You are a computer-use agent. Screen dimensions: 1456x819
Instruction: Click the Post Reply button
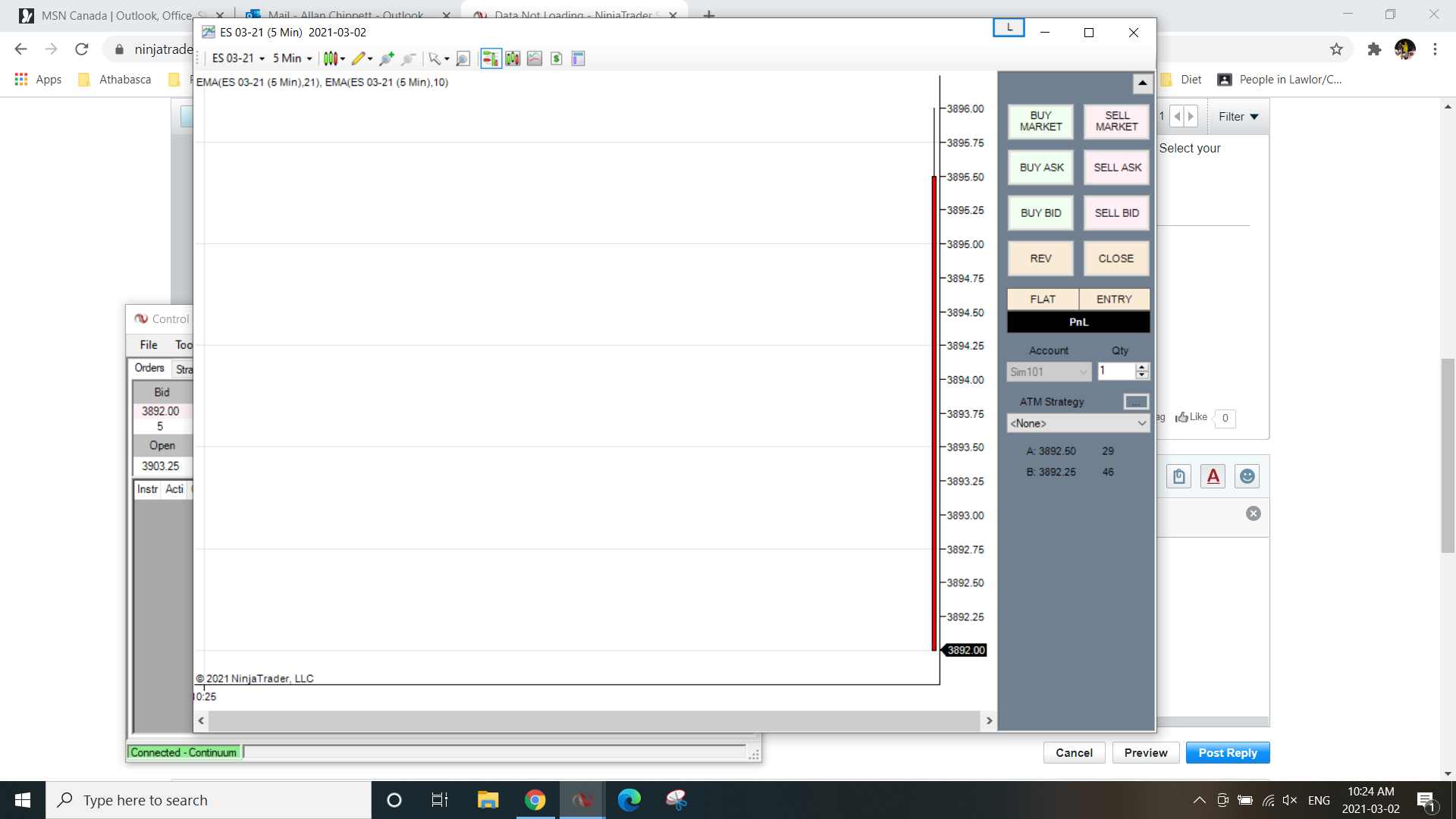click(x=1227, y=752)
